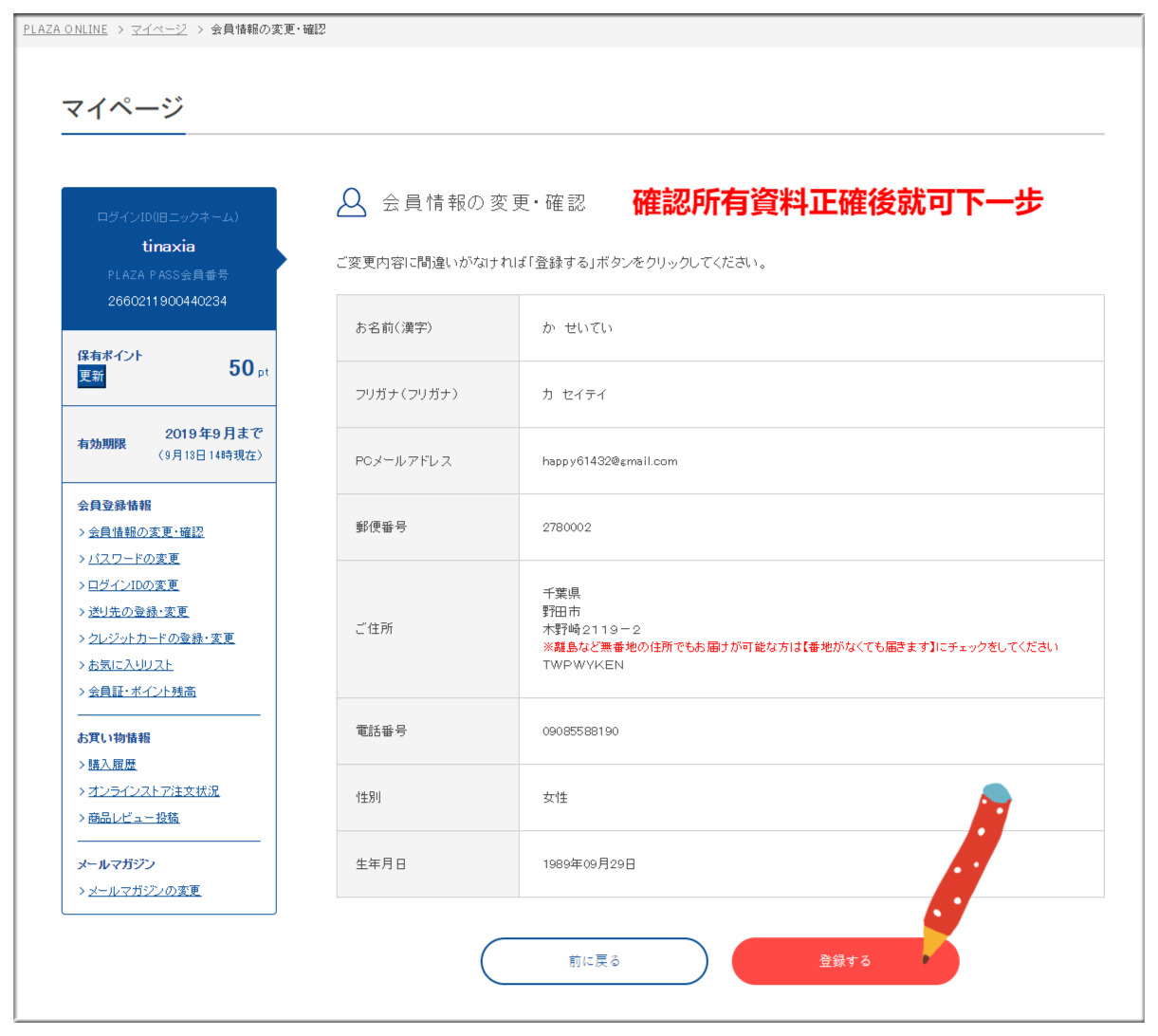Click the 前に戻る back button
This screenshot has width=1158, height=1036.
594,961
